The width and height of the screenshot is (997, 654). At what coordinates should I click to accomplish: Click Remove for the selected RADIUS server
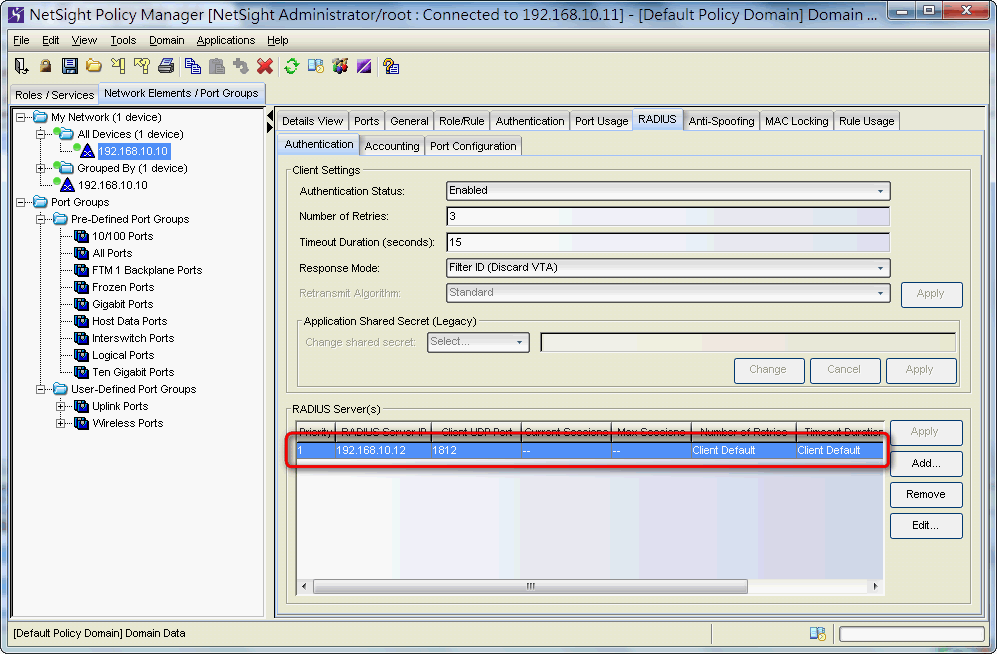[x=926, y=494]
